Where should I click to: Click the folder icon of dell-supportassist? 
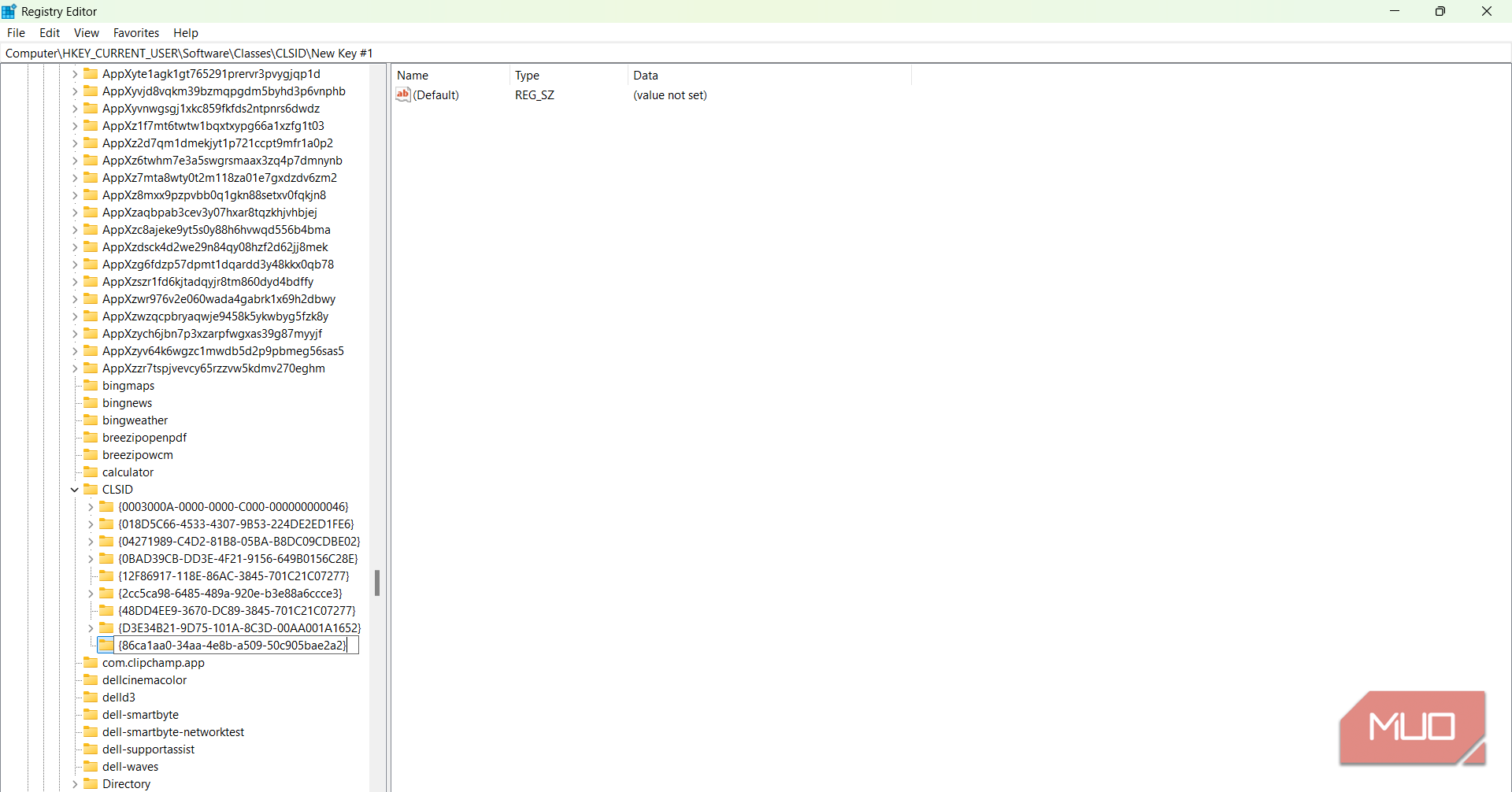click(x=91, y=749)
